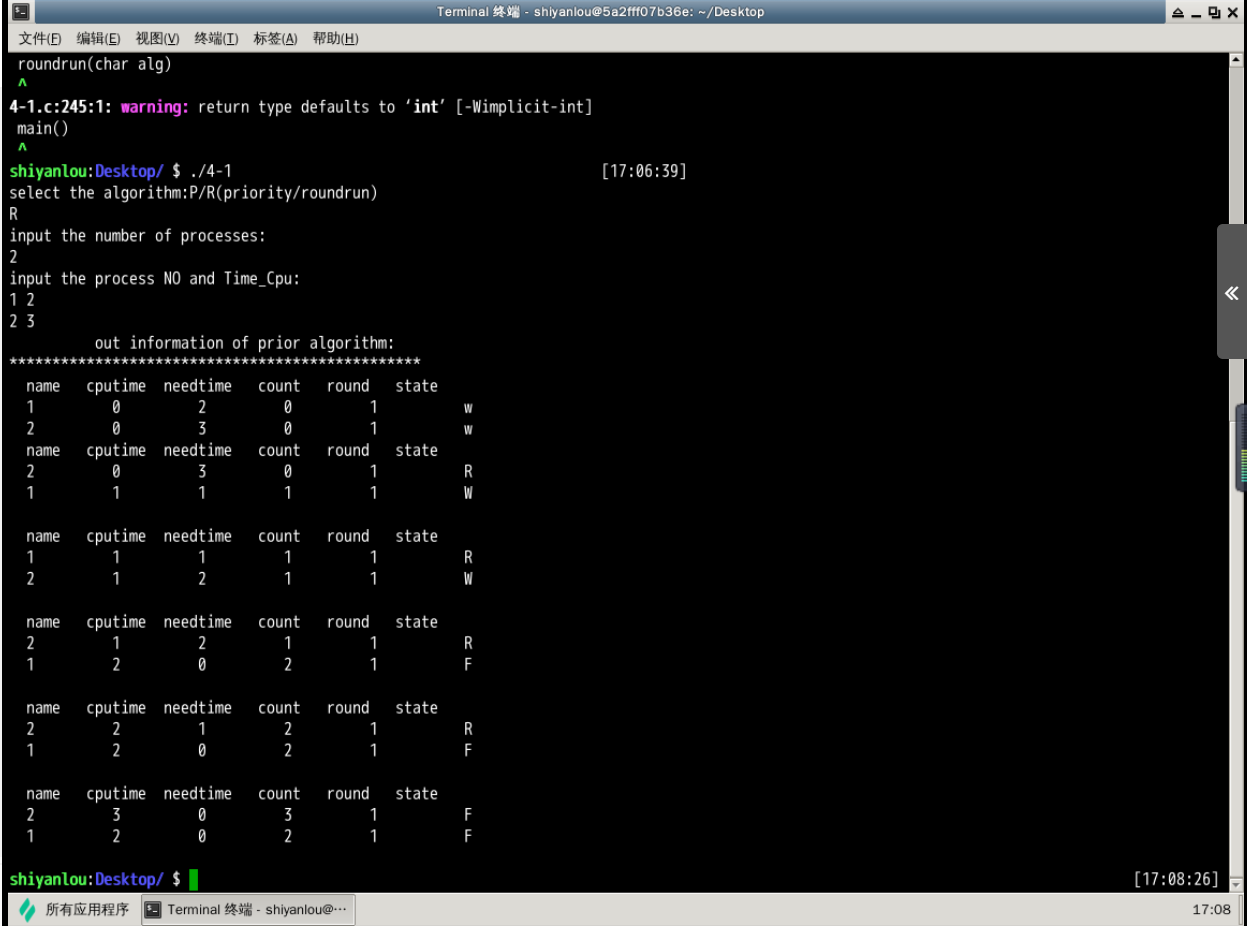The image size is (1247, 926).
Task: Open the 终端 (Terminal) menu
Action: (216, 39)
